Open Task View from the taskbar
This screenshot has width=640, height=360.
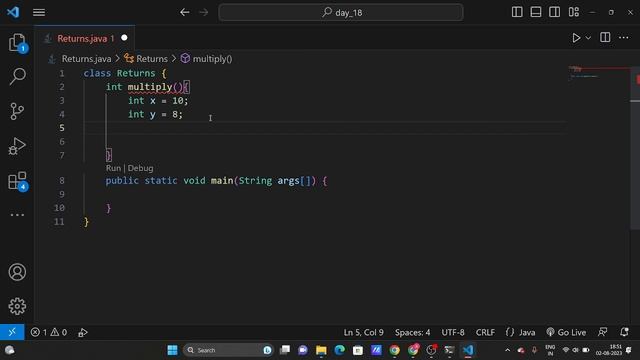285,350
